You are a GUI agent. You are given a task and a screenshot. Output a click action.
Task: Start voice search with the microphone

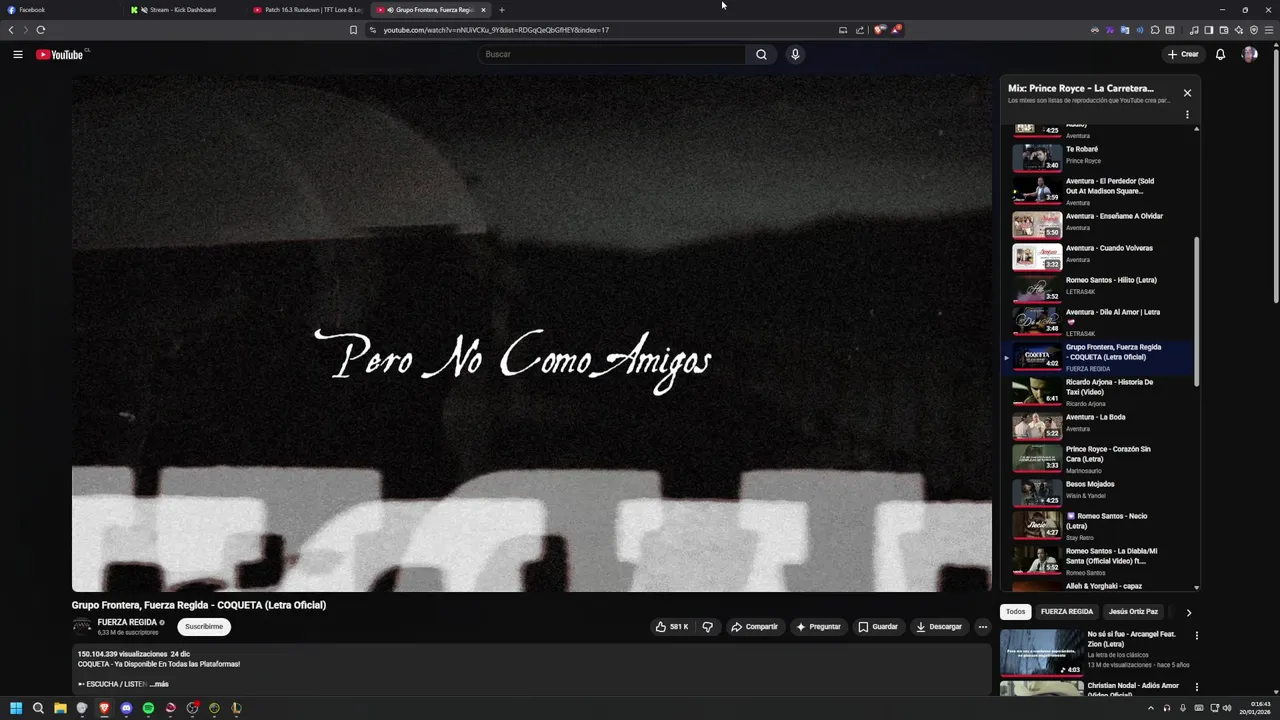tap(795, 54)
